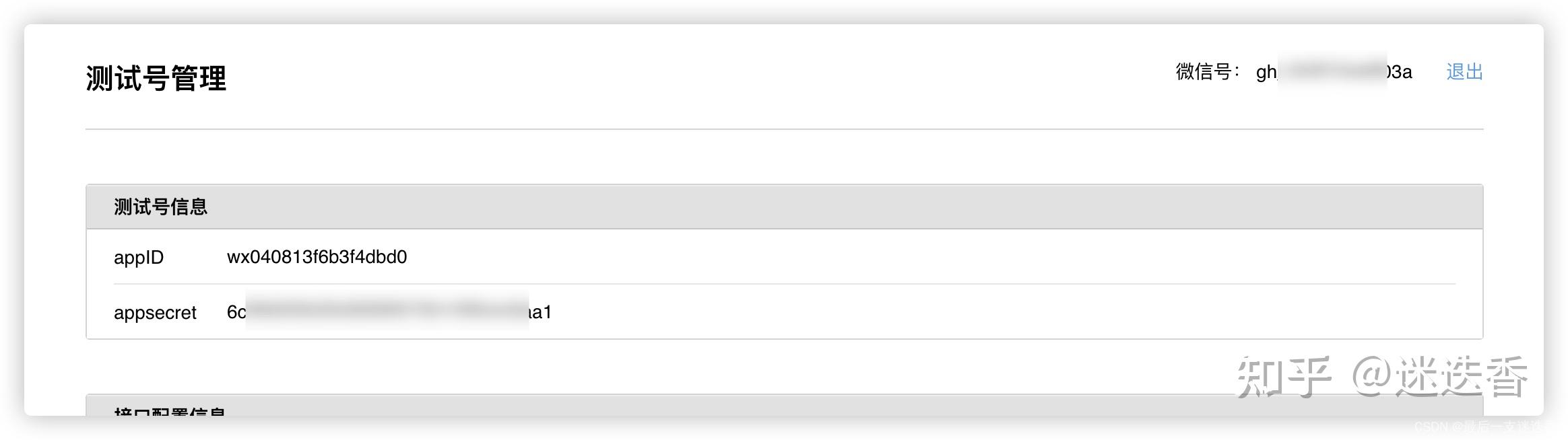This screenshot has width=1568, height=440.
Task: Click the blurred middle of appsecret value
Action: tap(387, 311)
